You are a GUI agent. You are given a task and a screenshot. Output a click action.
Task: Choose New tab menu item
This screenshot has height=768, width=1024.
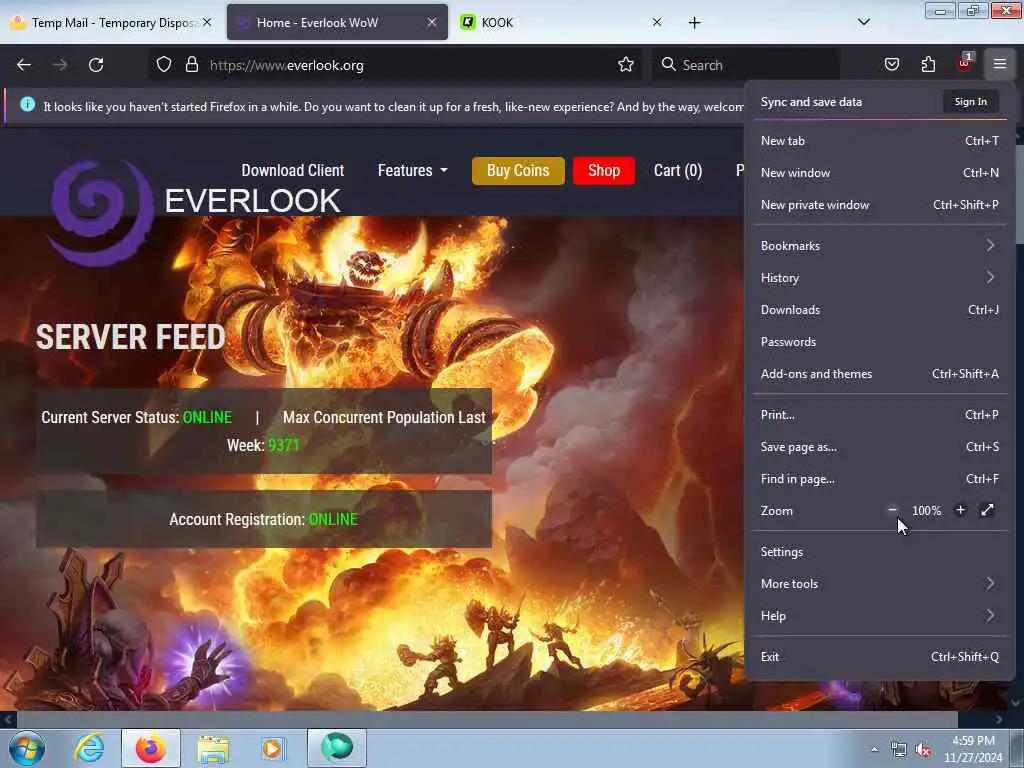pos(880,140)
